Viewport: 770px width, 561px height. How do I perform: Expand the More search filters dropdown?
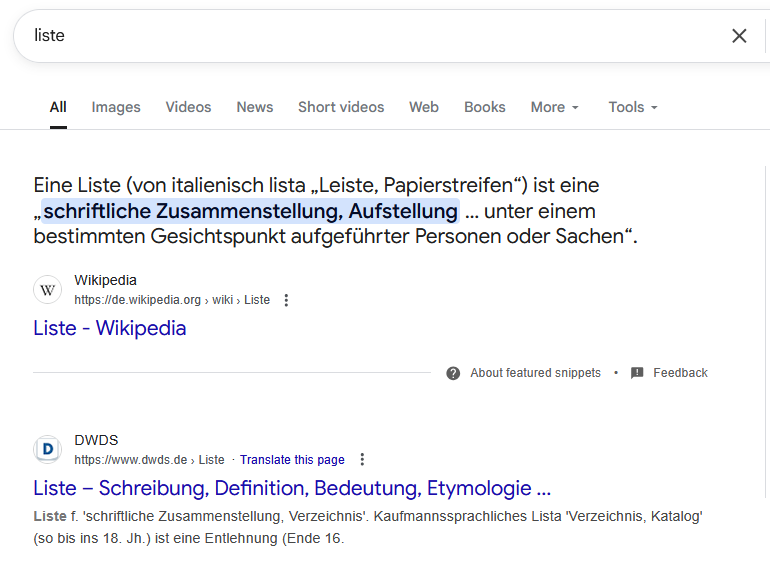554,107
